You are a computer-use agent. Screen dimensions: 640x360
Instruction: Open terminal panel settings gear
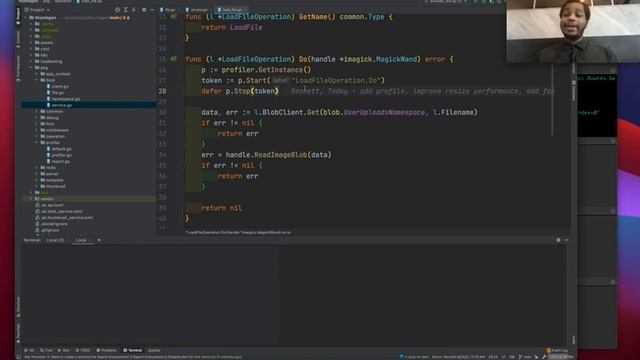[x=558, y=240]
